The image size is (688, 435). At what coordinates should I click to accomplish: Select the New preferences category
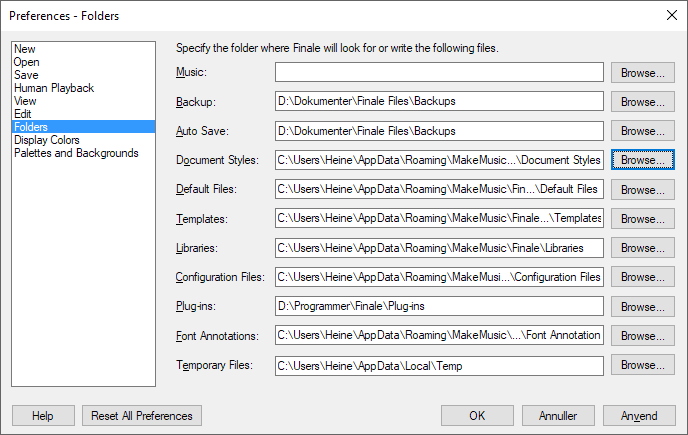[x=25, y=49]
